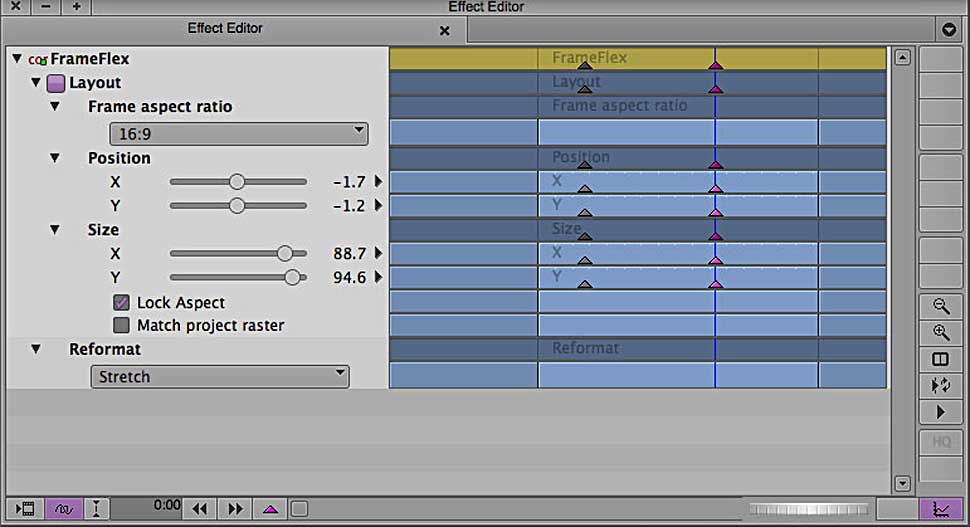The image size is (970, 527).
Task: Step to the previous keyframe with rewind
Action: coord(200,509)
